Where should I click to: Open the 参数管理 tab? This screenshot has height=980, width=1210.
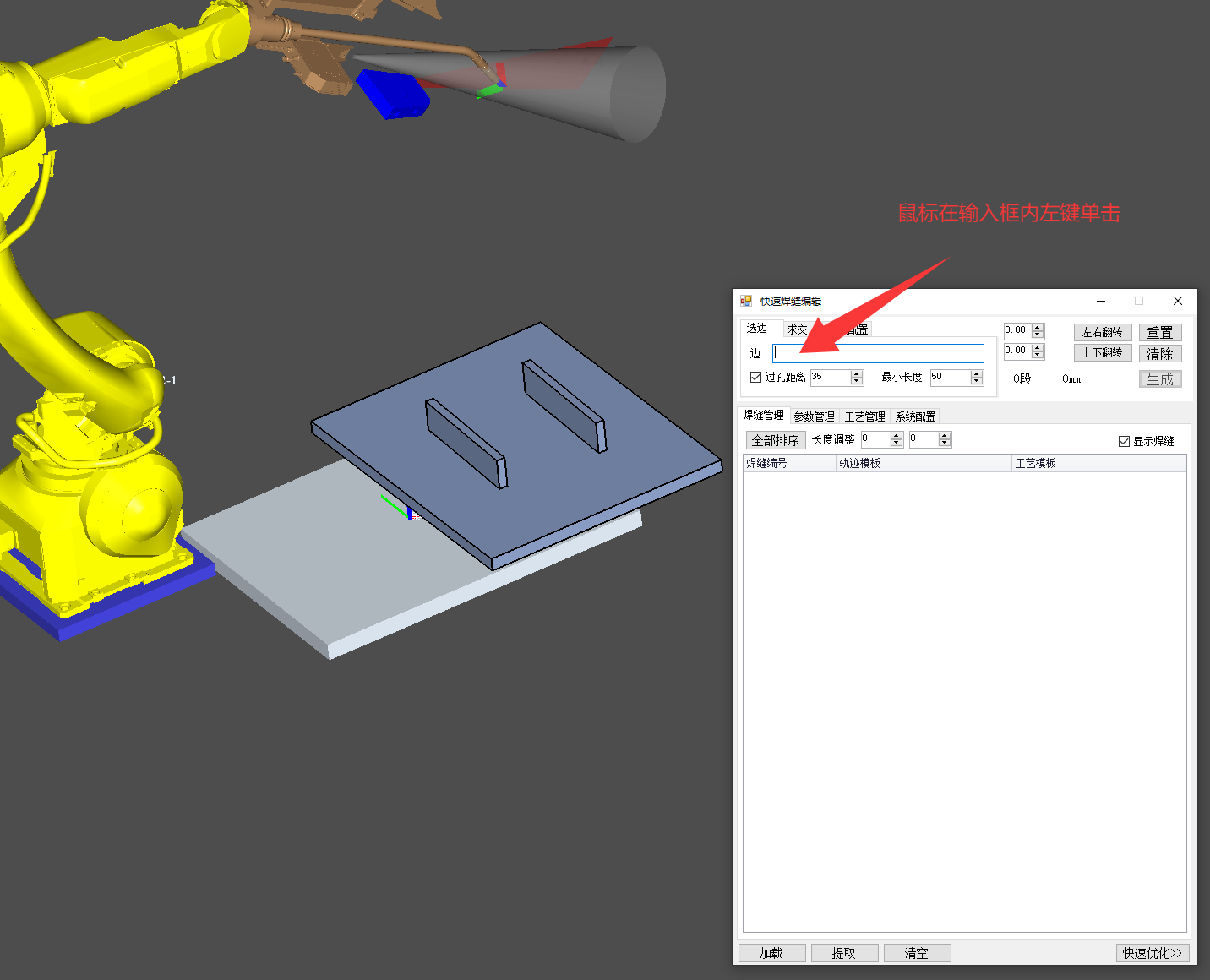[814, 416]
